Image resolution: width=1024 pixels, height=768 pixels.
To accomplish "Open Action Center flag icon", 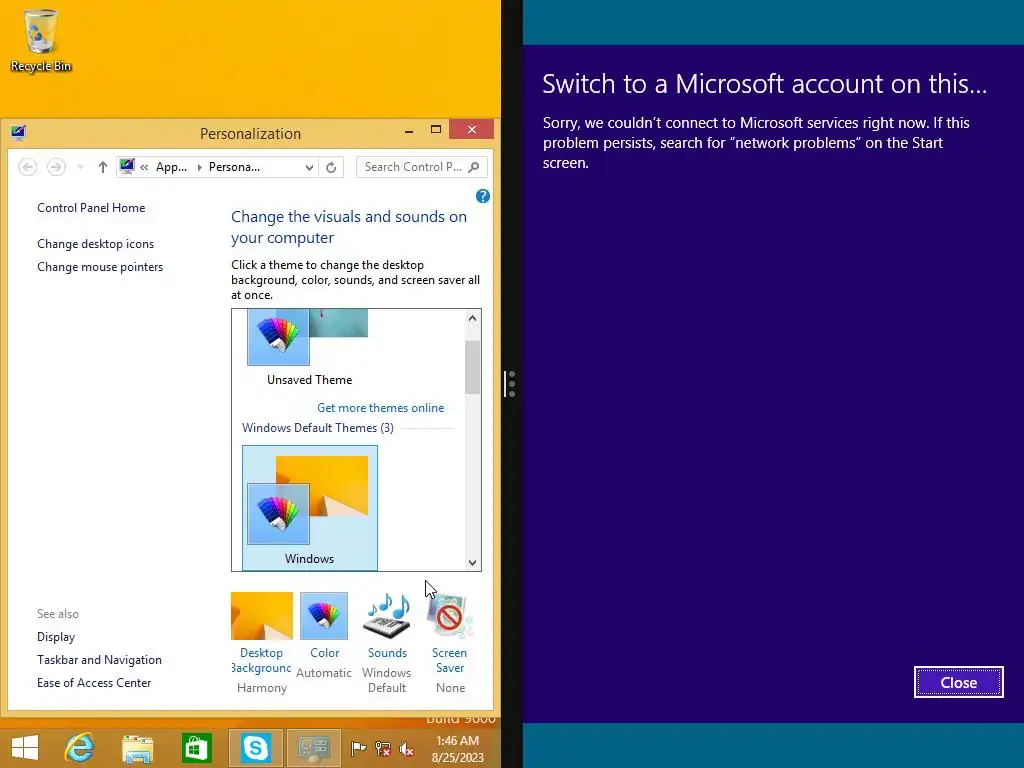I will 359,749.
